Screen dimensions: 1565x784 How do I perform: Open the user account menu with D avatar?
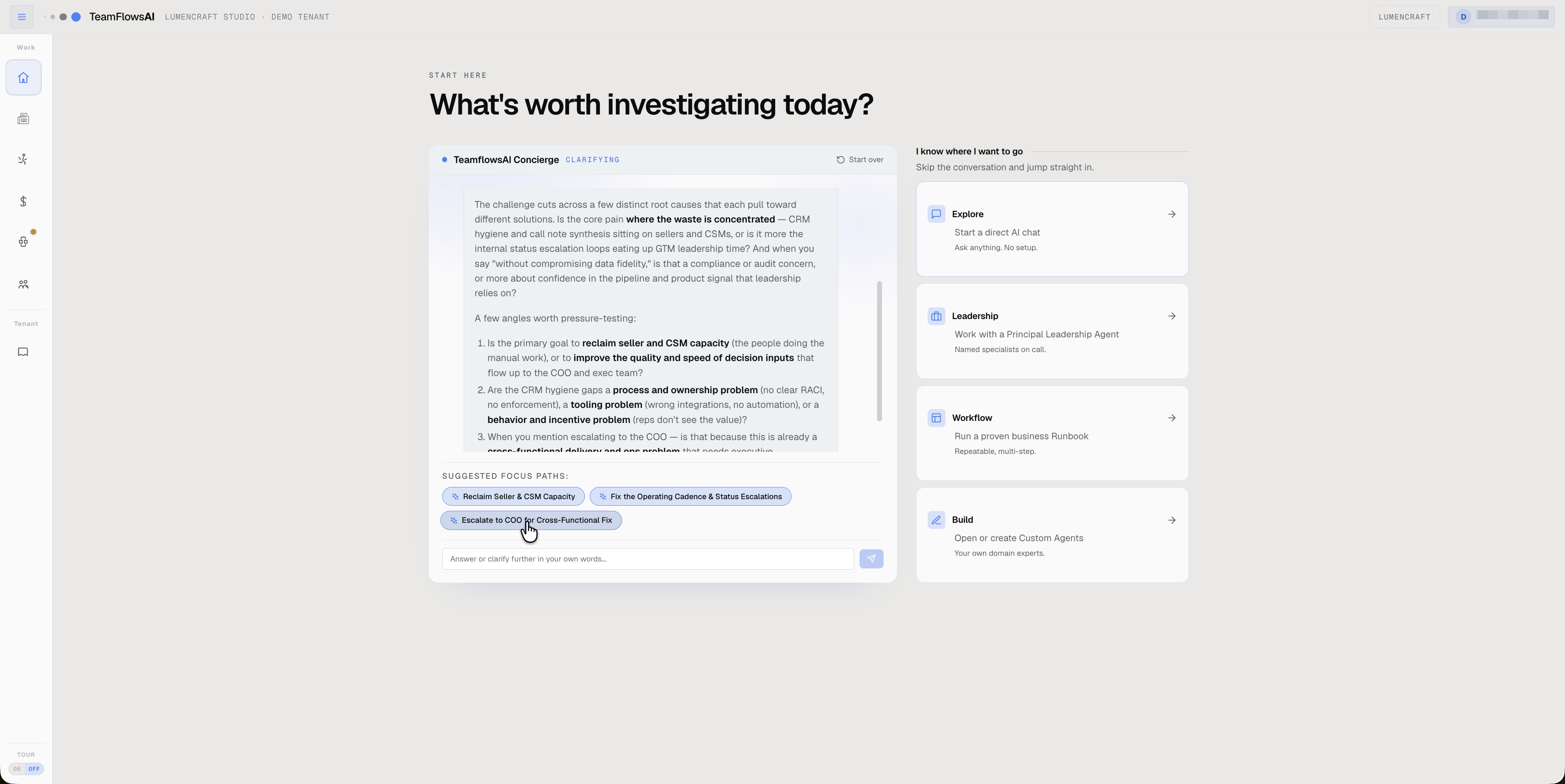[x=1501, y=17]
